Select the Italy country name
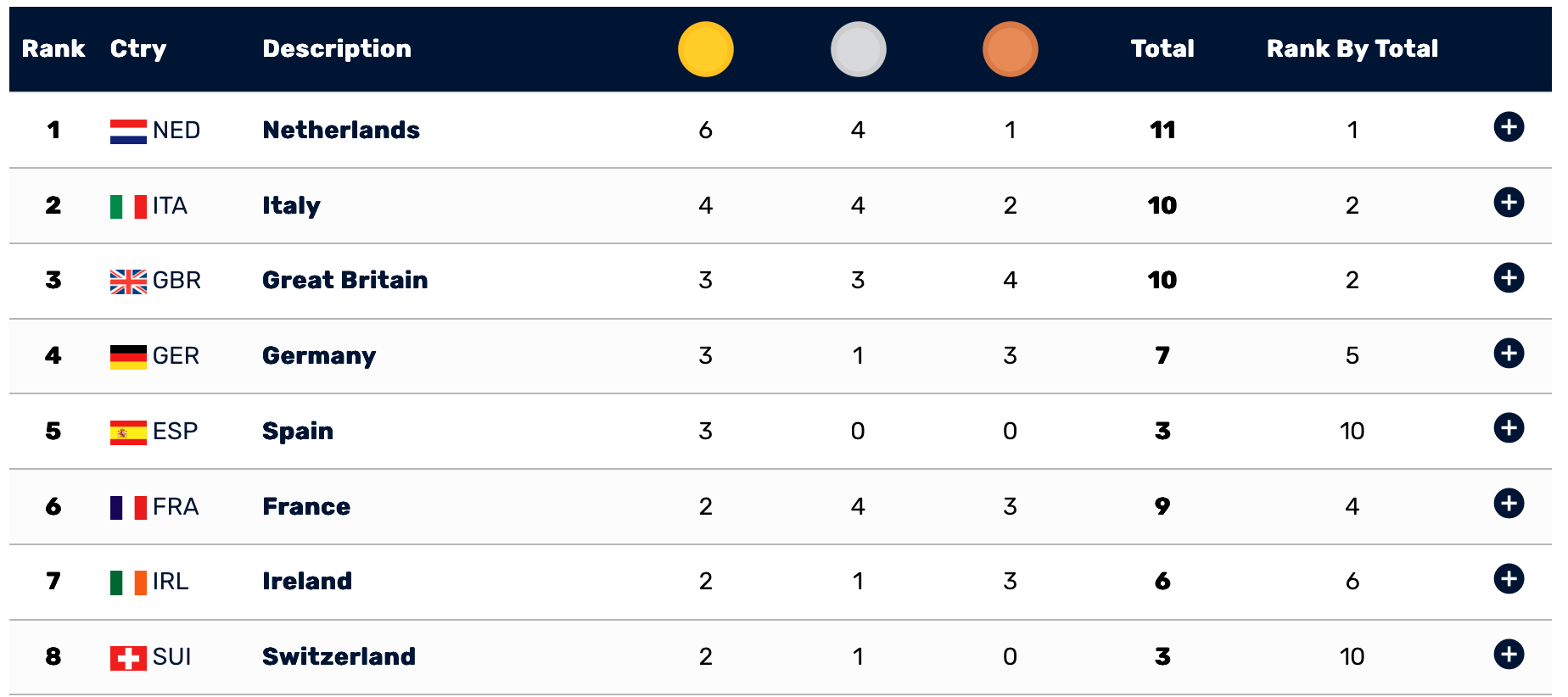This screenshot has height=697, width=1568. [291, 205]
